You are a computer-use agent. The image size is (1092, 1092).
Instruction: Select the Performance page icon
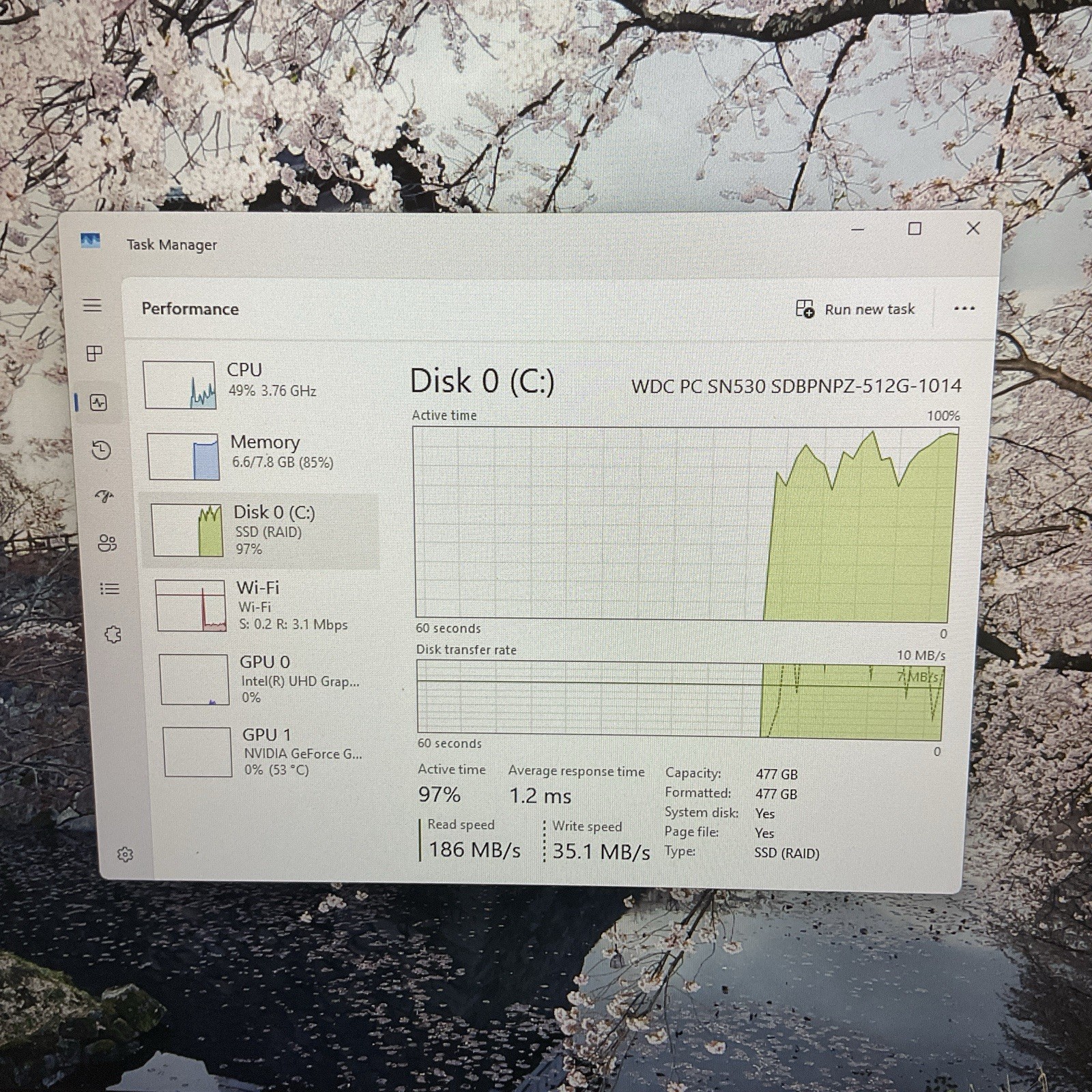(x=98, y=403)
